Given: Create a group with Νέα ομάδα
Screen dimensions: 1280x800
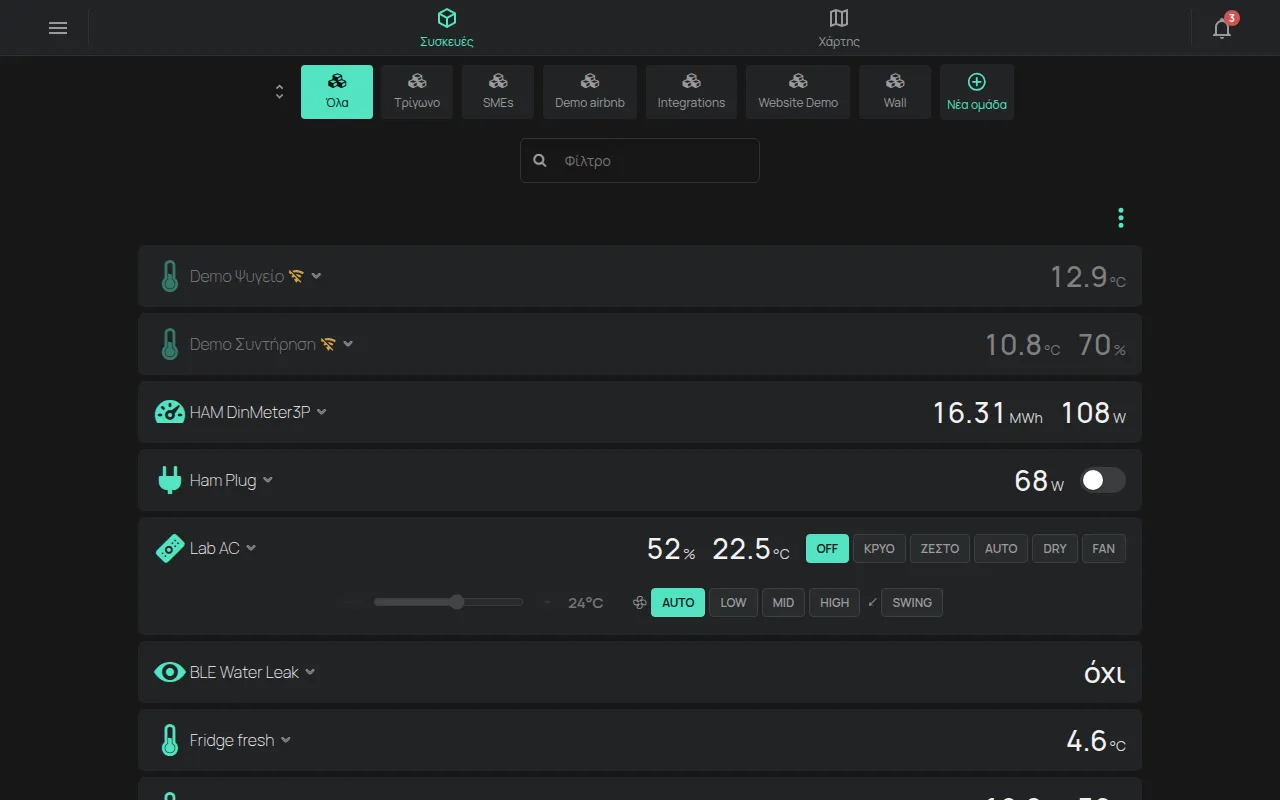Looking at the screenshot, I should [977, 92].
